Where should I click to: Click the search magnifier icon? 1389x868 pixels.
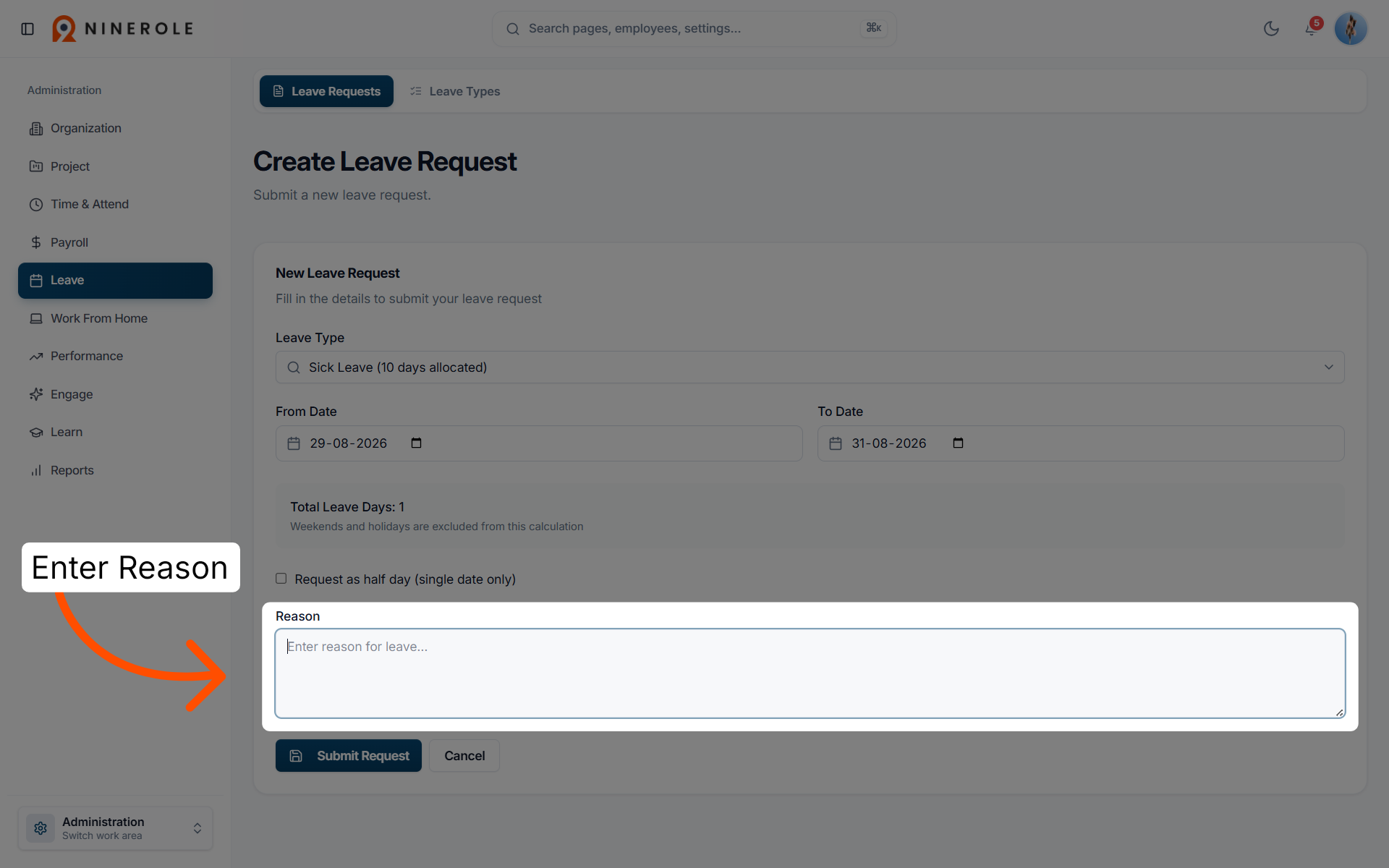pyautogui.click(x=512, y=29)
